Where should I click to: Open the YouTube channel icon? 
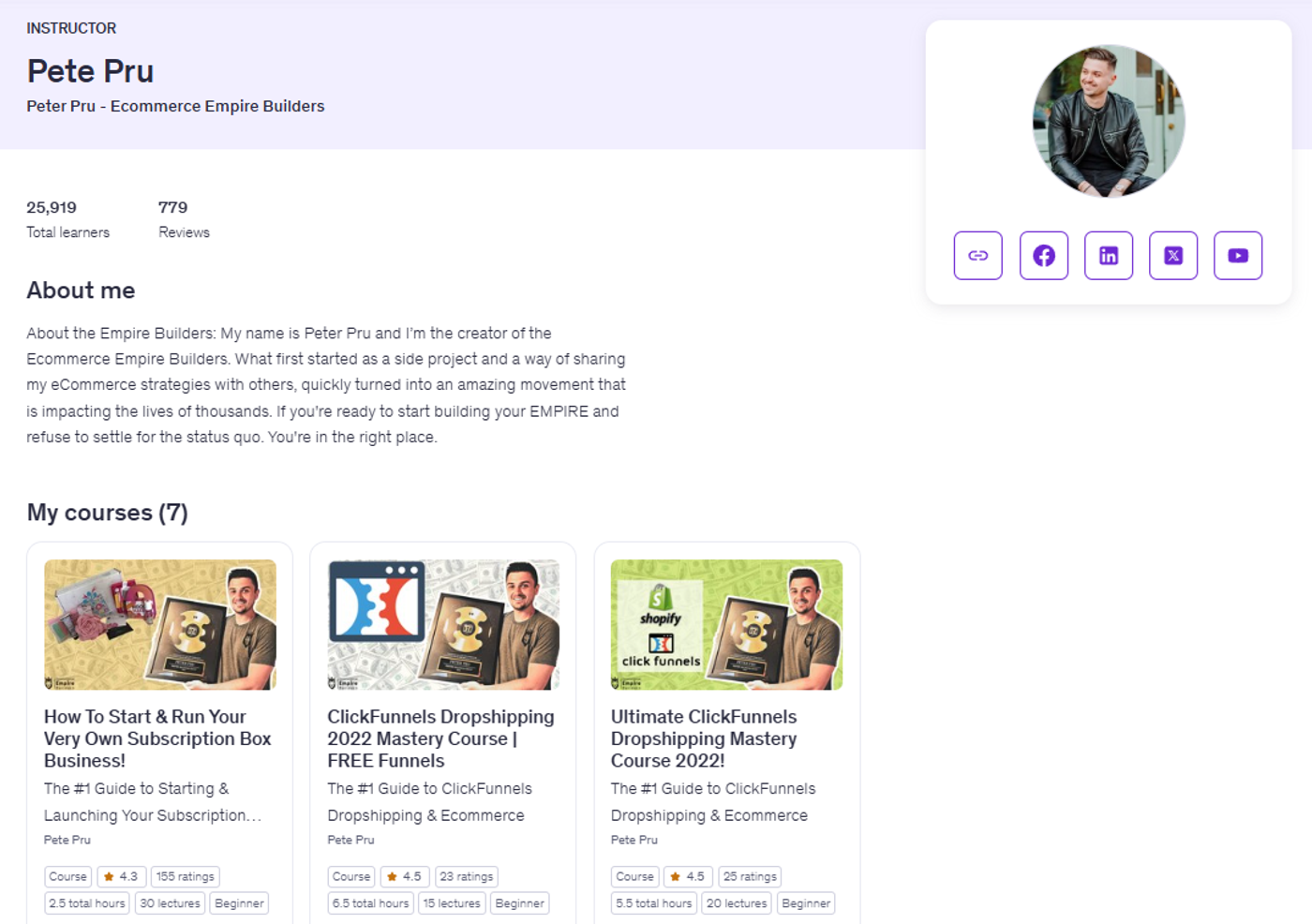click(1238, 255)
